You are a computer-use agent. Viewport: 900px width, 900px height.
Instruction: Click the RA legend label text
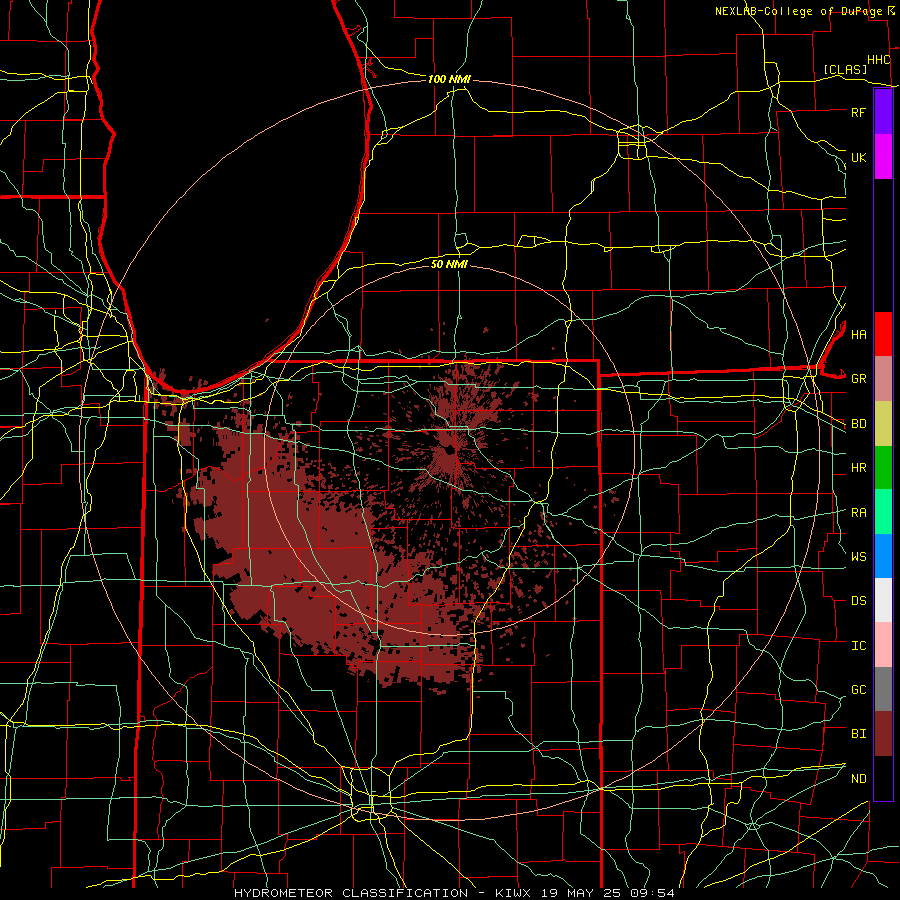click(858, 513)
